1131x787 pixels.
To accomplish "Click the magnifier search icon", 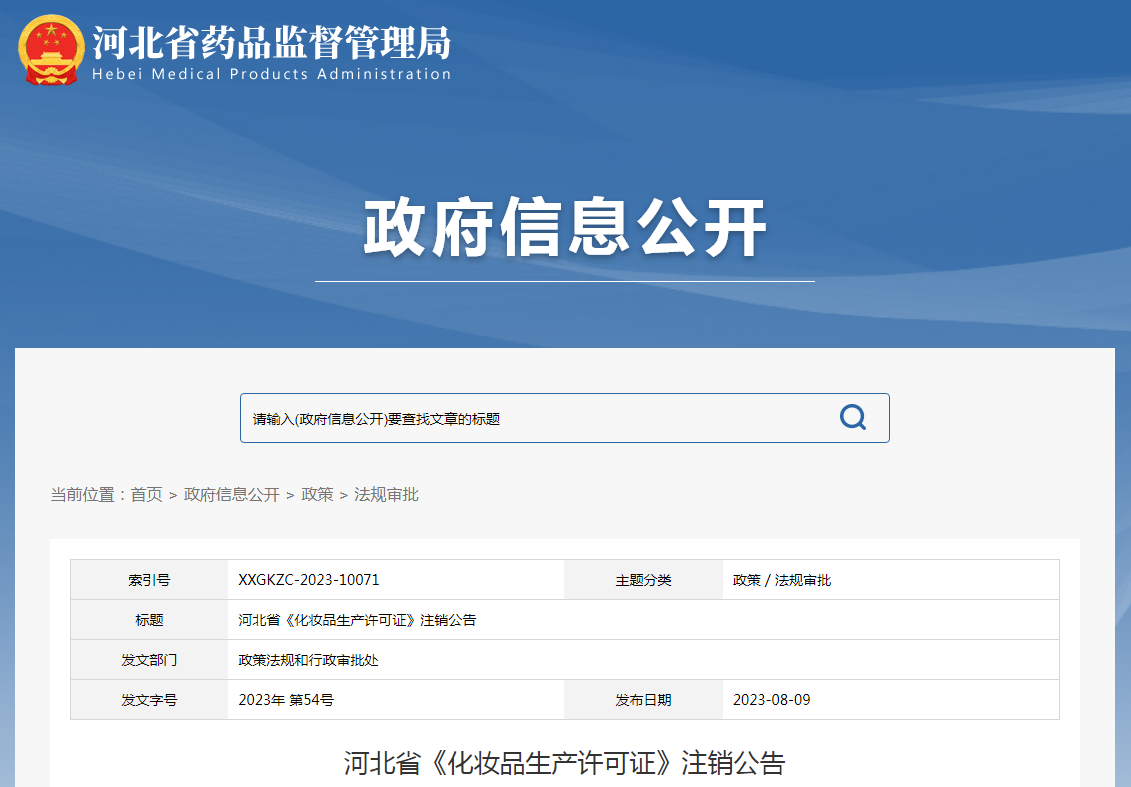I will click(852, 418).
